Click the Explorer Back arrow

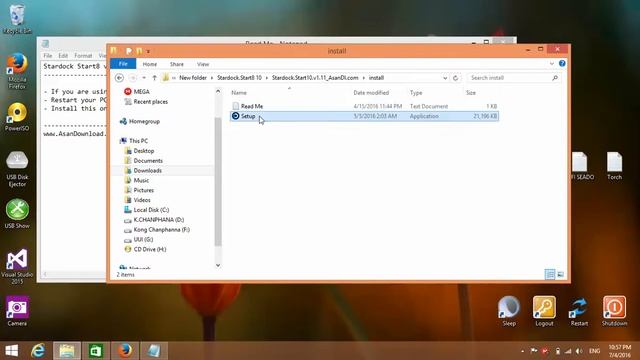pos(119,78)
